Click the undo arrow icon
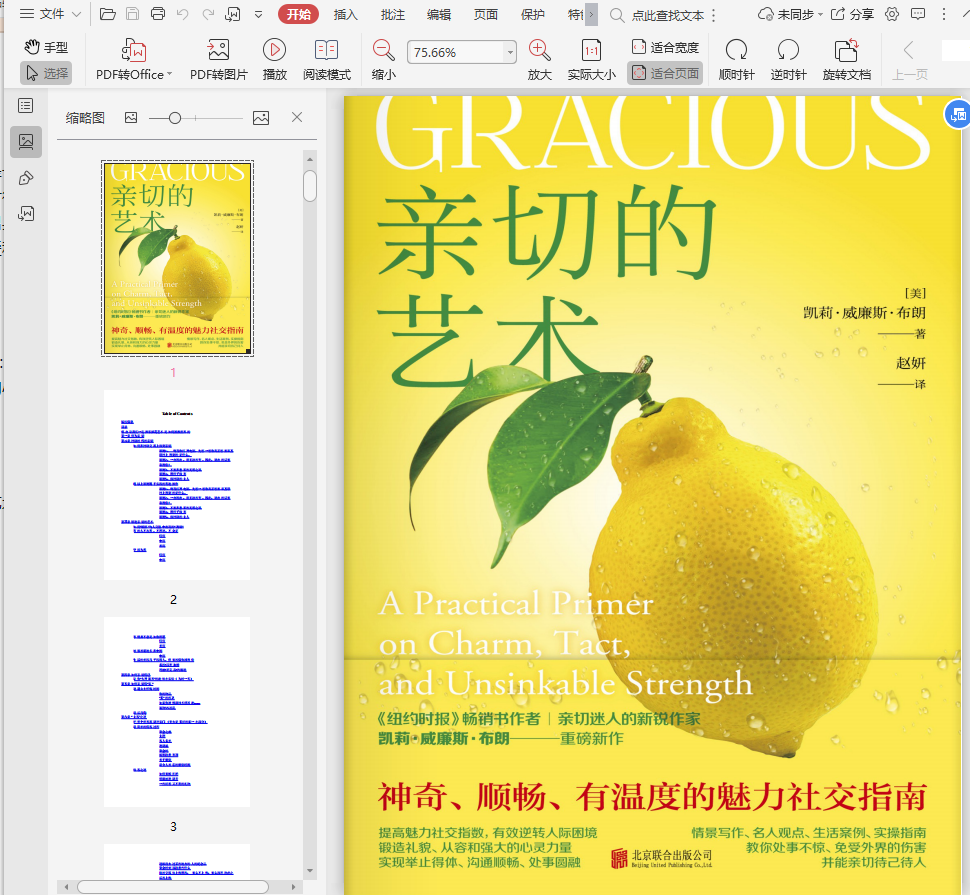This screenshot has height=895, width=970. 182,14
